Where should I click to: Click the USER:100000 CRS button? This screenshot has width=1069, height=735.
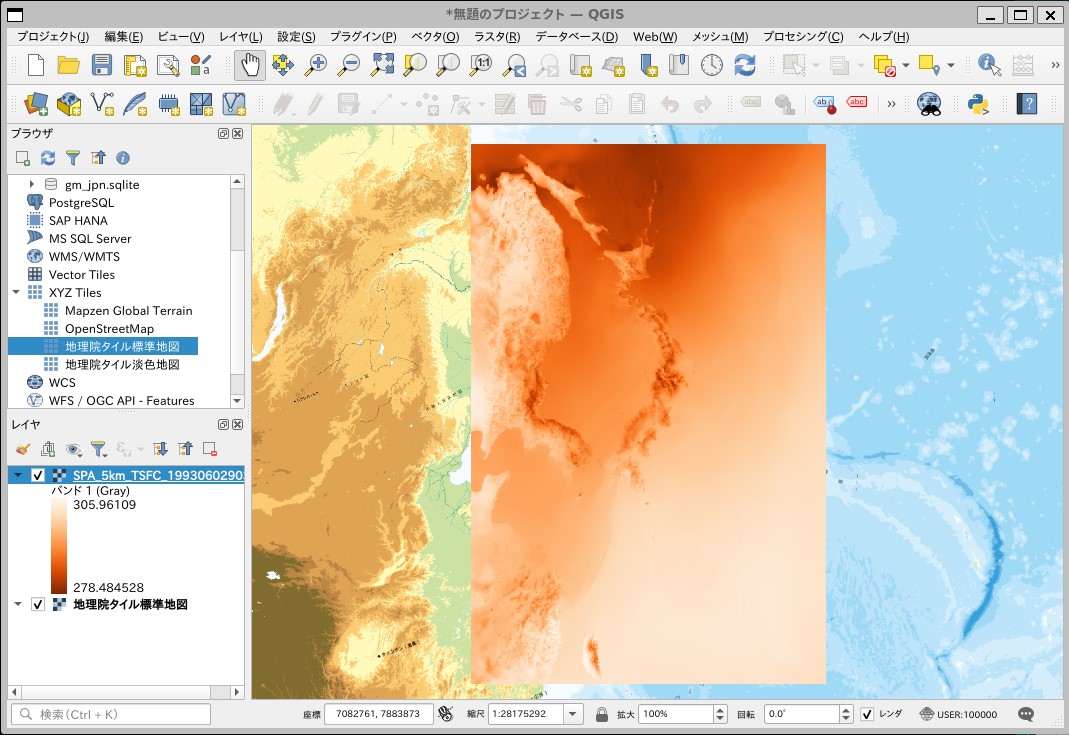(958, 714)
